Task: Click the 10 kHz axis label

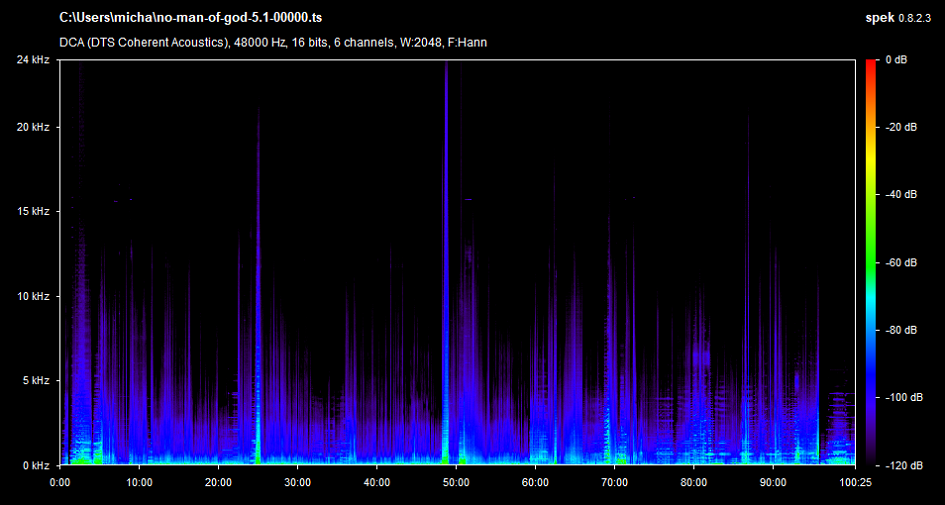Action: point(33,297)
